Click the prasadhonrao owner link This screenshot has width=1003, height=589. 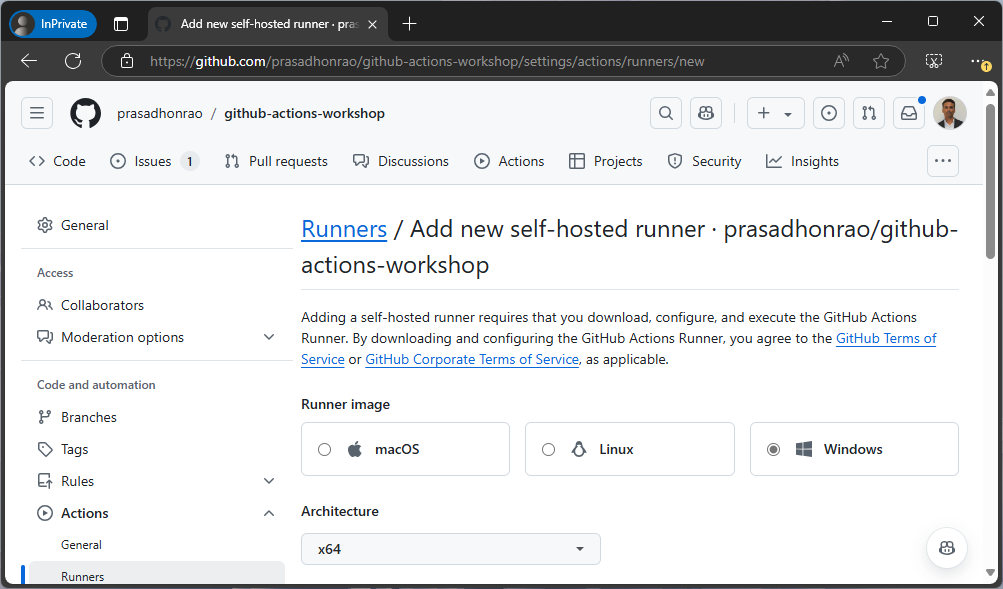point(159,113)
